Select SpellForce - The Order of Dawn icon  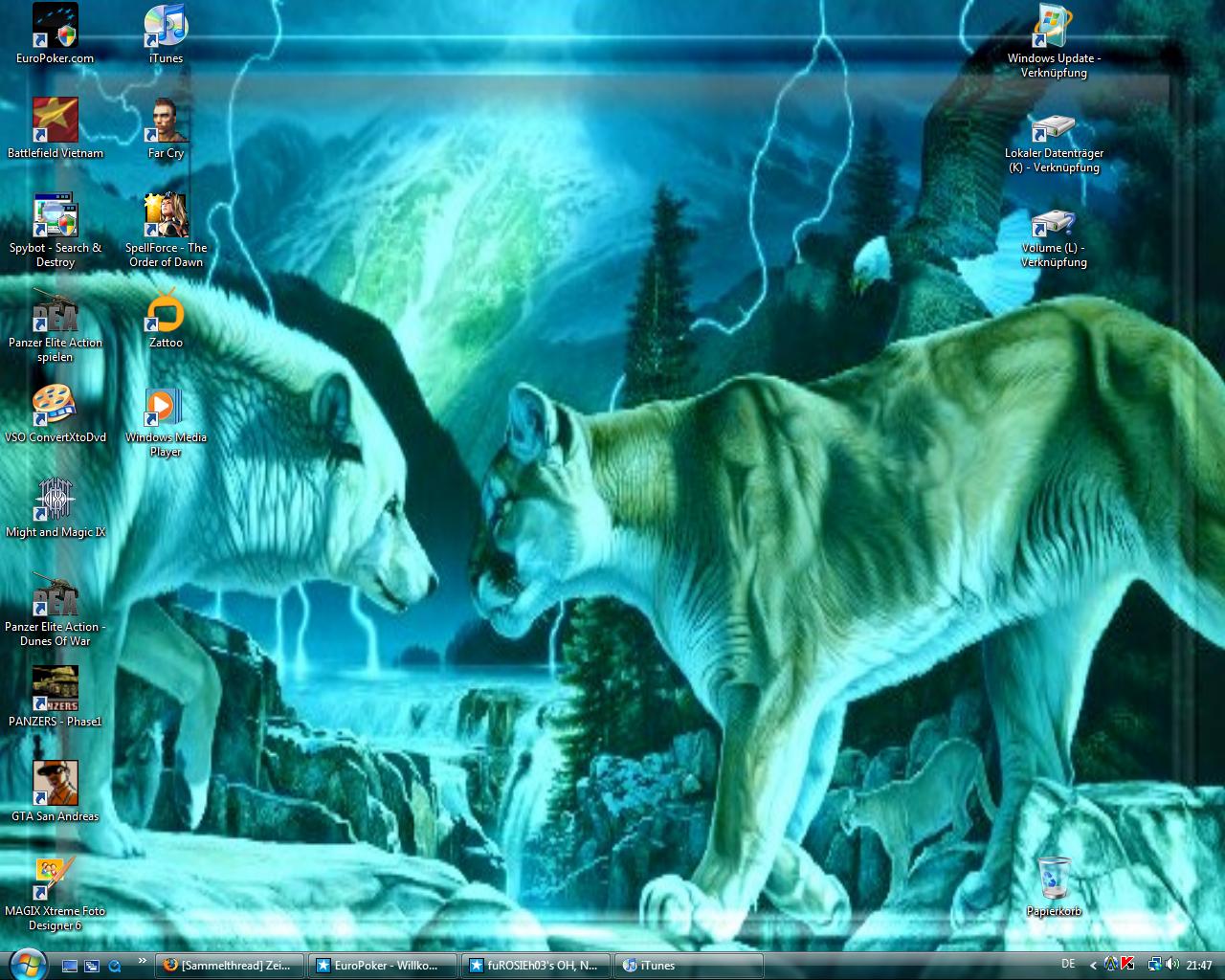click(166, 231)
